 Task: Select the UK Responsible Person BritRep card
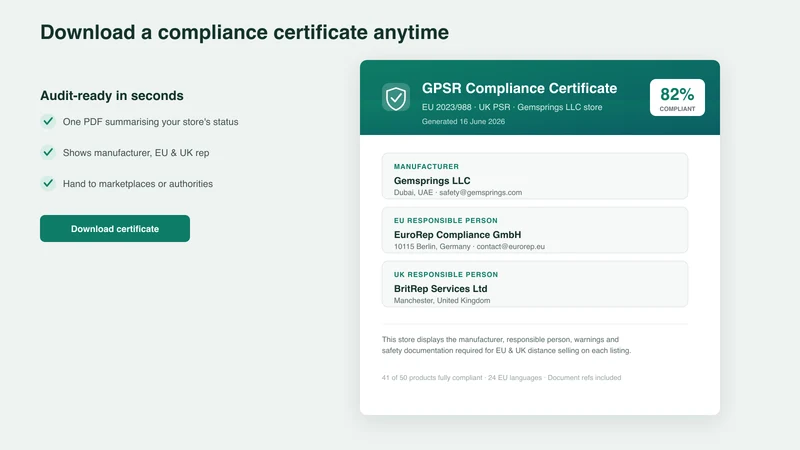coord(535,284)
